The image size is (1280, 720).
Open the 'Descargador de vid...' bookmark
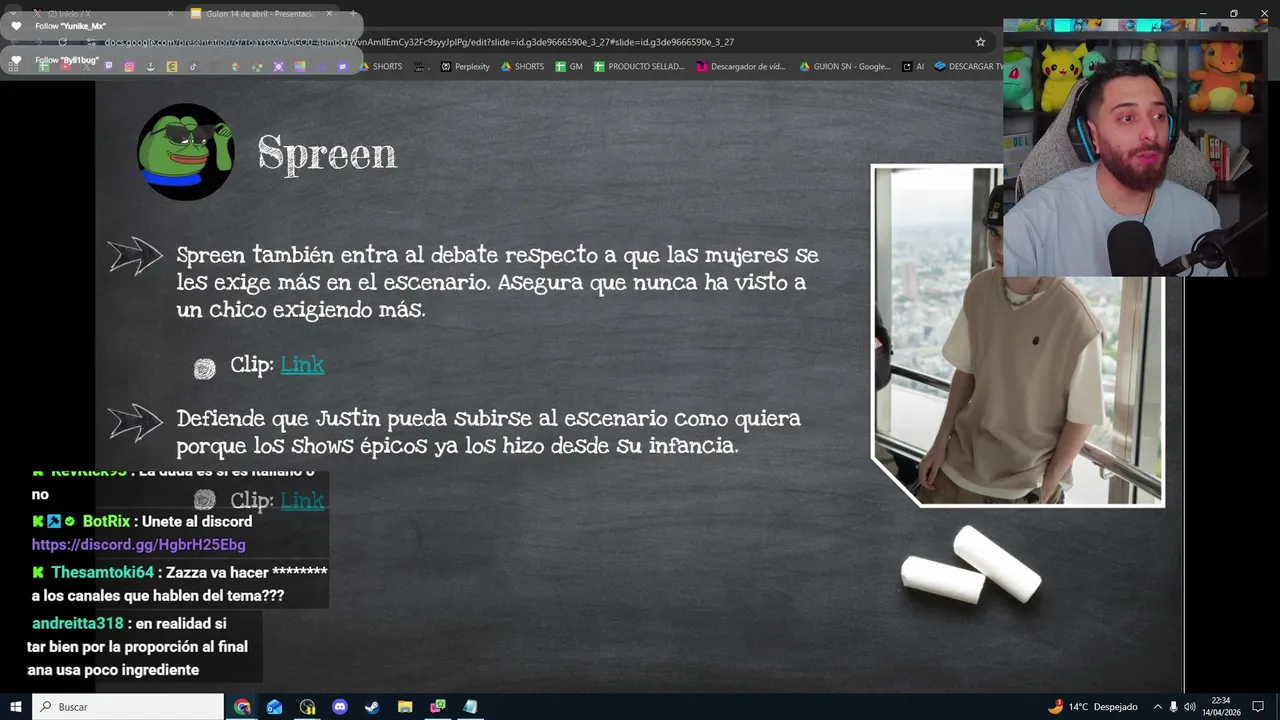[x=741, y=67]
